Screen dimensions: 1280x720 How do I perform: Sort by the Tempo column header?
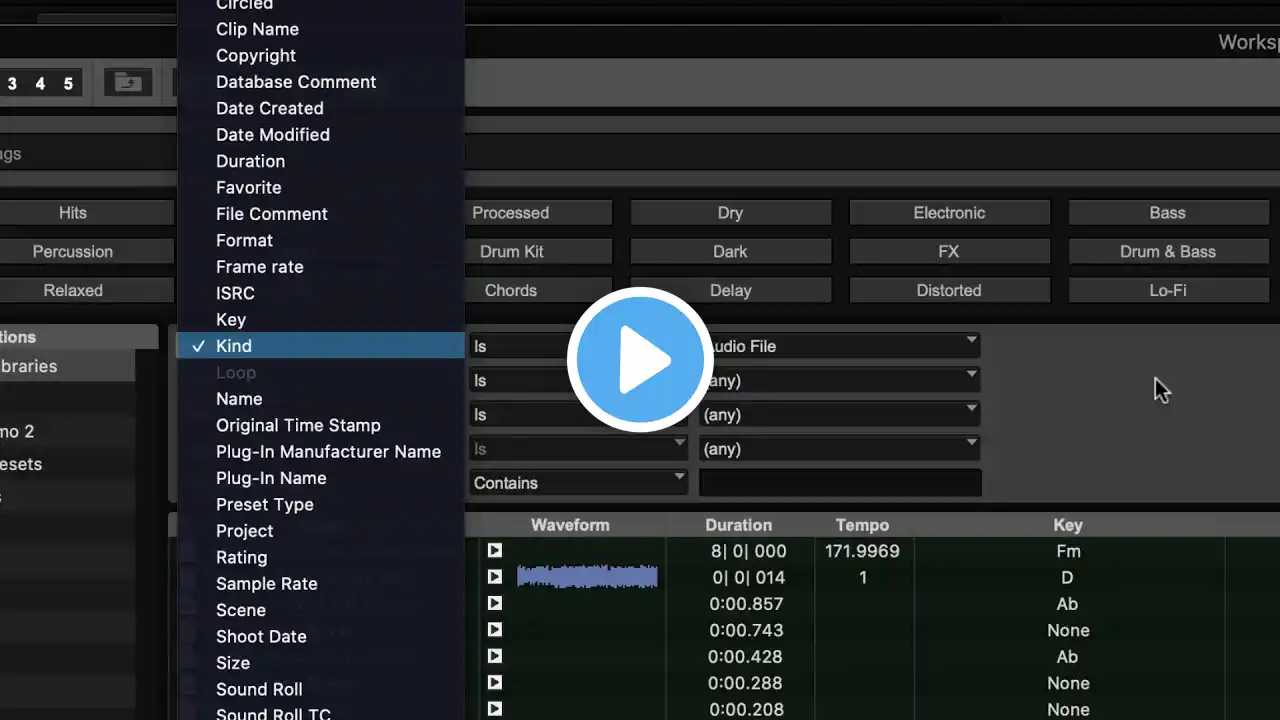pos(862,525)
